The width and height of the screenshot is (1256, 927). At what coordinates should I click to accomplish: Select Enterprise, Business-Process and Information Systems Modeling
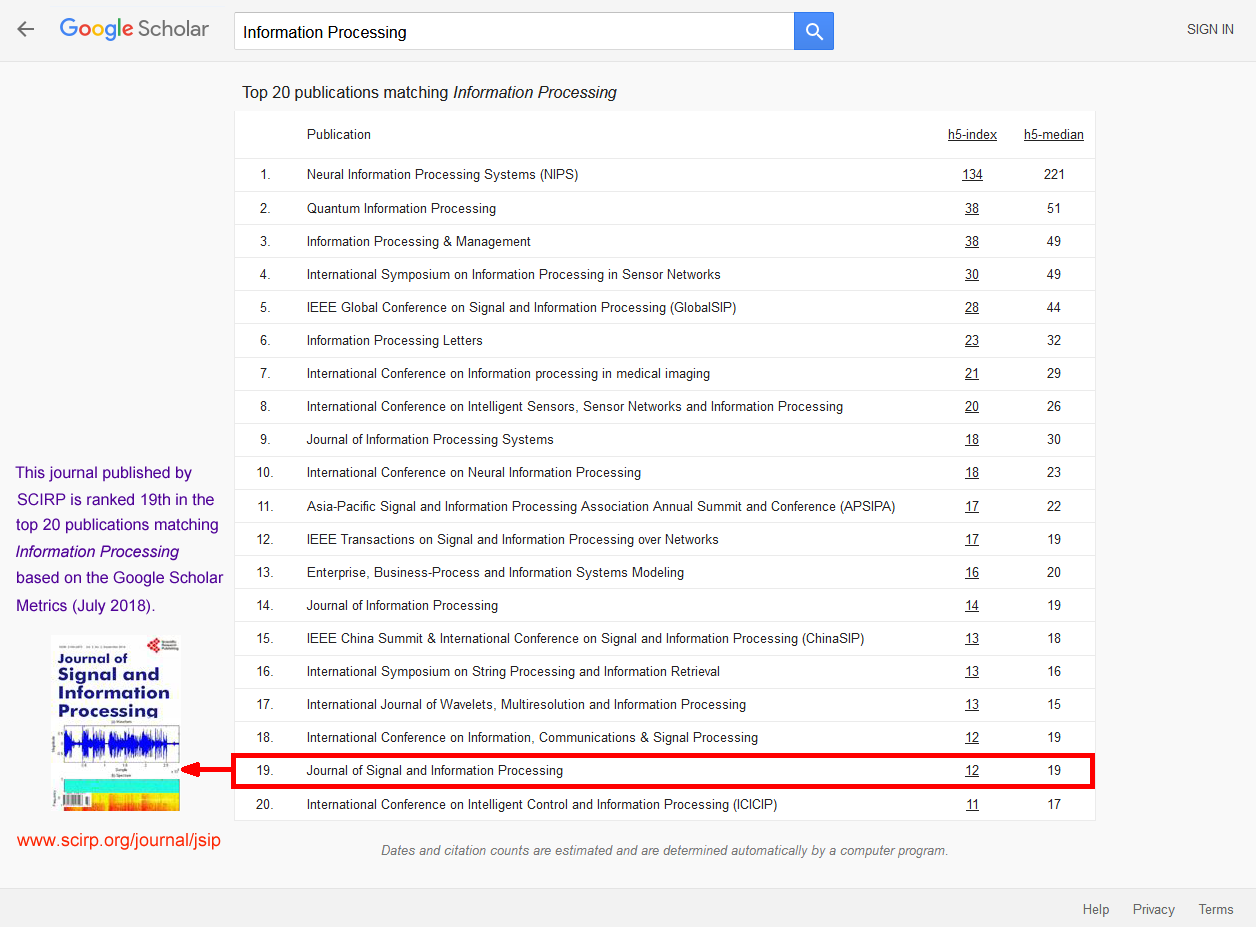click(x=496, y=573)
